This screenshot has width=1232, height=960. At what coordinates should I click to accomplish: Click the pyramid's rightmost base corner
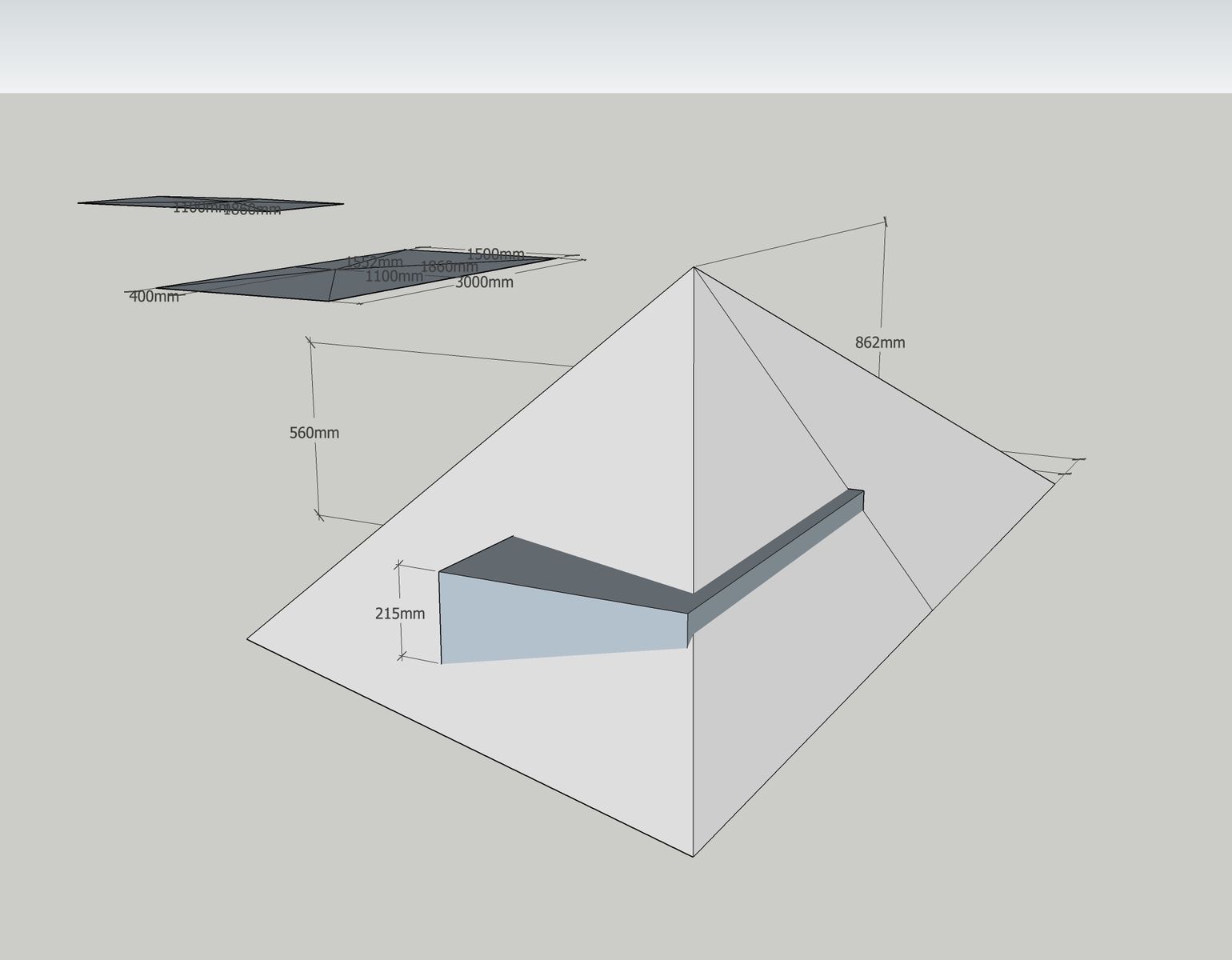pyautogui.click(x=1054, y=483)
